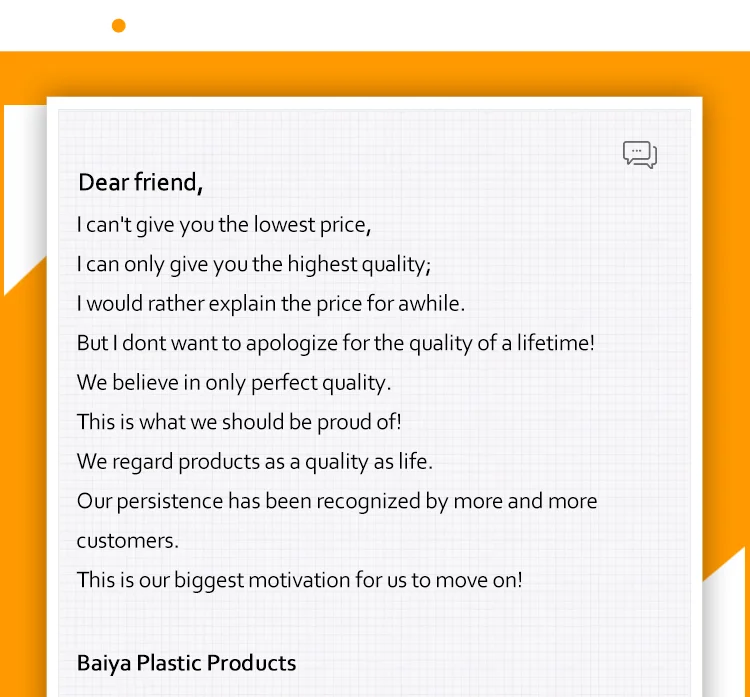
Task: Click the line mentioning highest quality
Action: coord(254,264)
